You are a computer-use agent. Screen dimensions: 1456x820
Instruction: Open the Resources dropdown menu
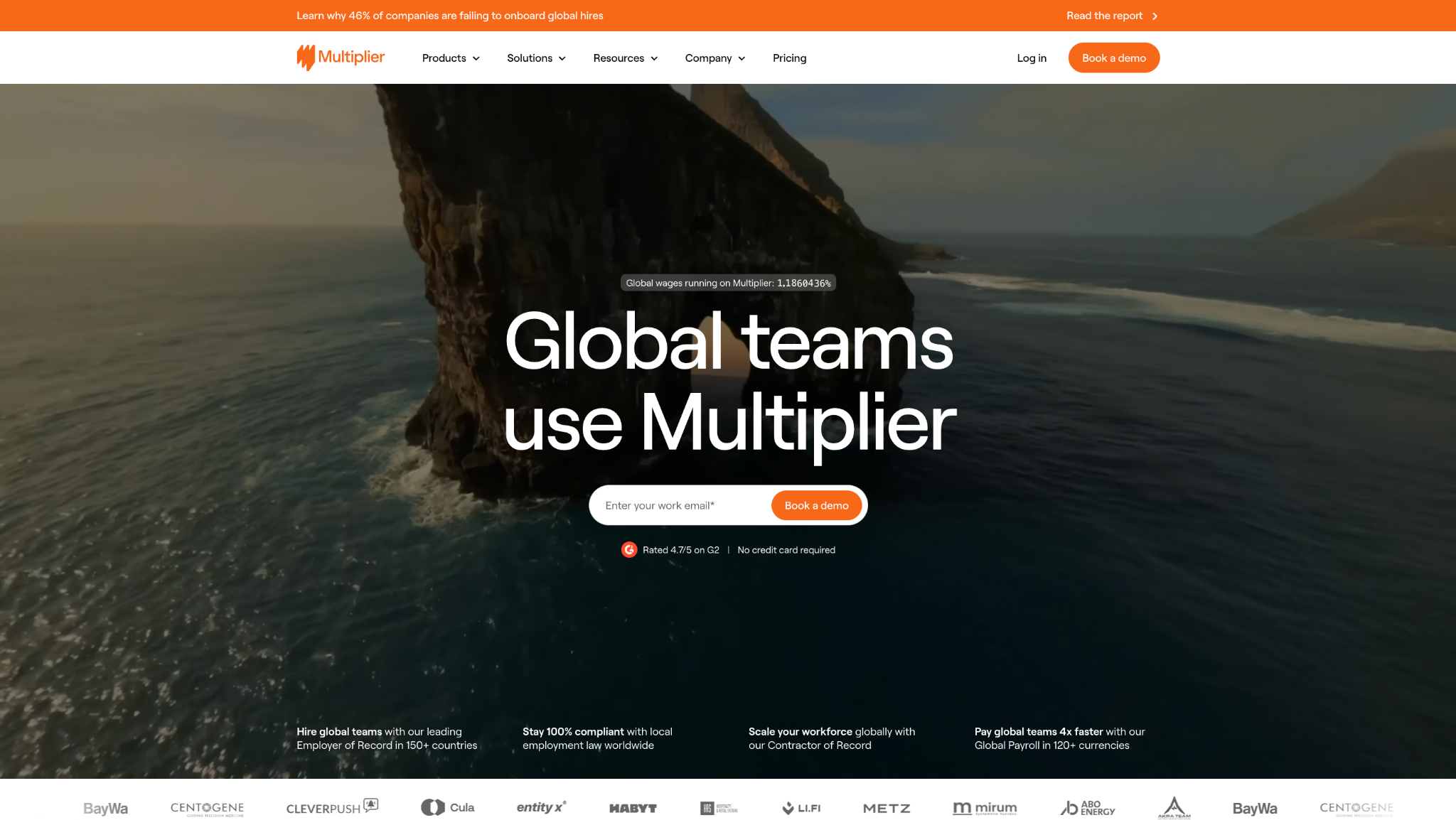(626, 58)
